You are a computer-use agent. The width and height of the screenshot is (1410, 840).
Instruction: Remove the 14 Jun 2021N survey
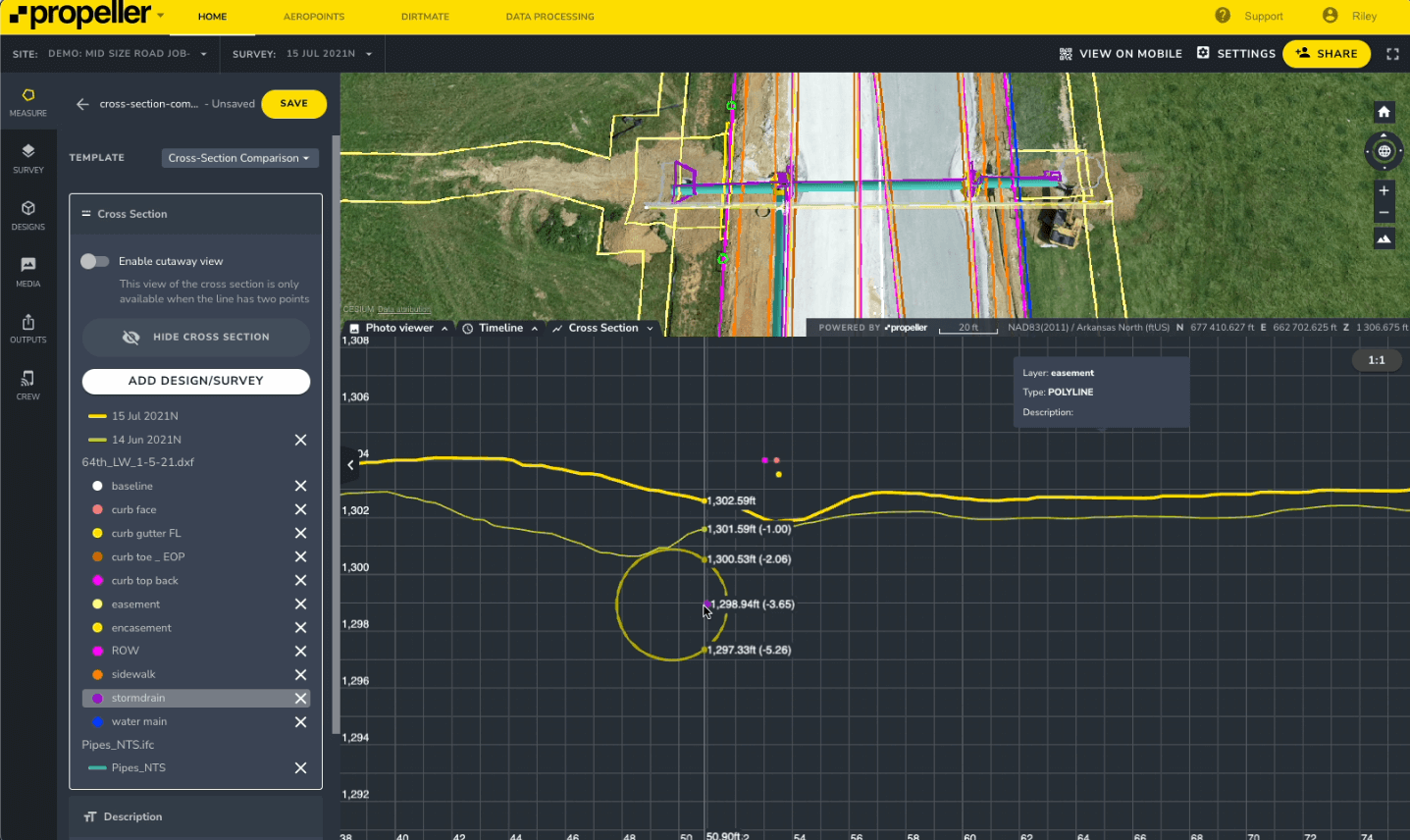(301, 440)
